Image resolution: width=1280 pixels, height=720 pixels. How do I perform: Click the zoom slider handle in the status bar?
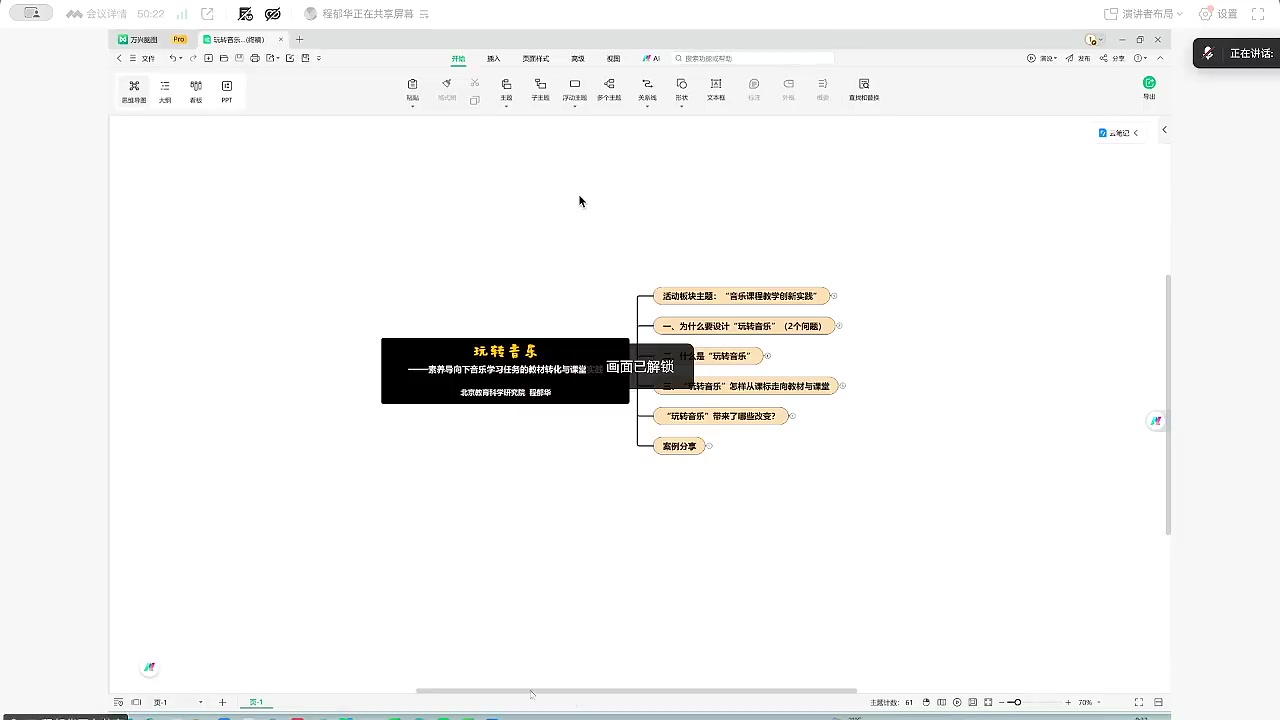pos(1017,702)
